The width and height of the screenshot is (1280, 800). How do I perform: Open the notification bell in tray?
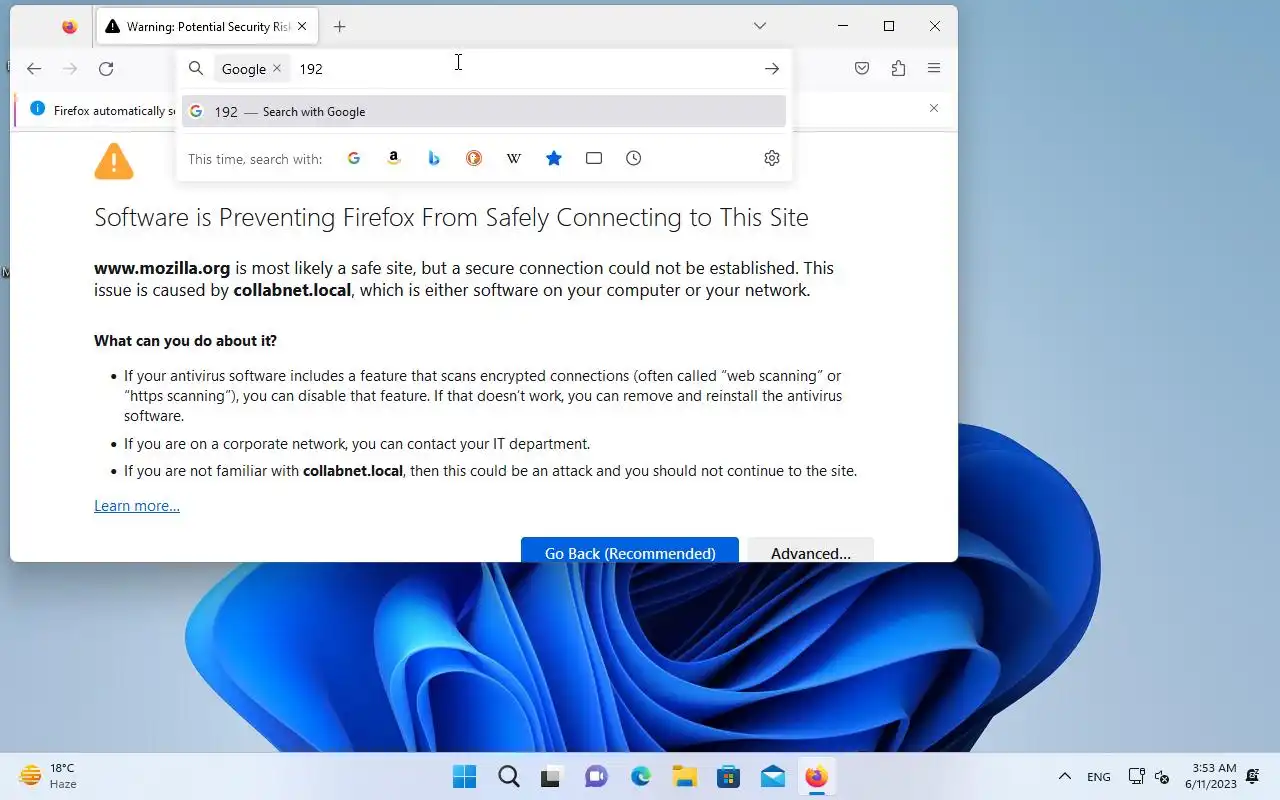[x=1252, y=777]
